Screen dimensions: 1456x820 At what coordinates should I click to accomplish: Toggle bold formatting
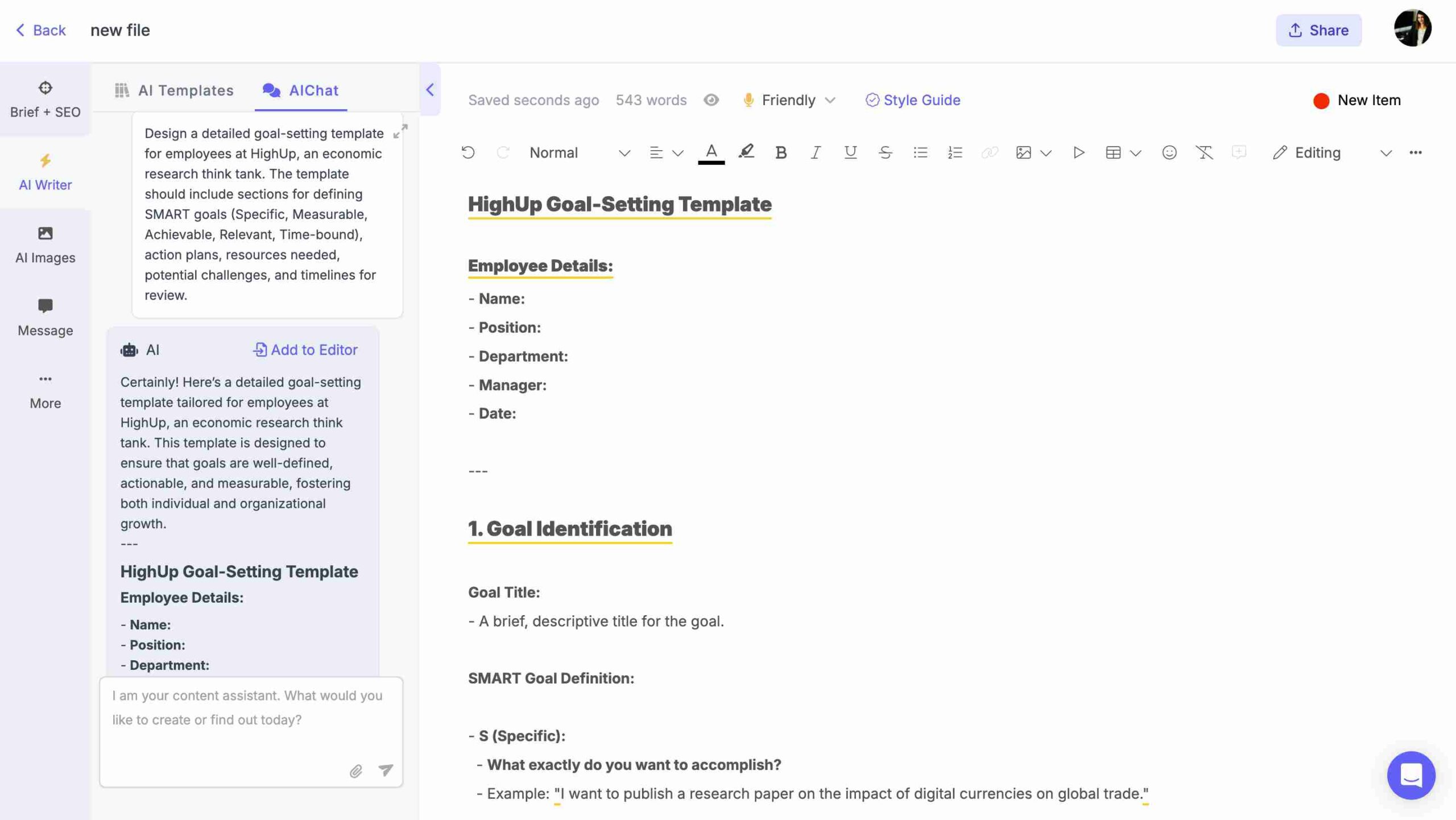pos(781,152)
